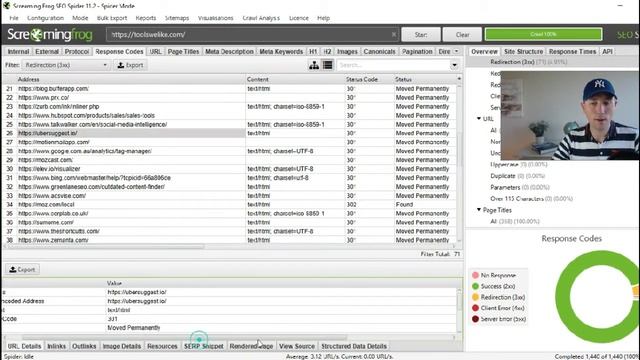Image resolution: width=640 pixels, height=360 pixels.
Task: Open the API tab
Action: click(x=607, y=51)
